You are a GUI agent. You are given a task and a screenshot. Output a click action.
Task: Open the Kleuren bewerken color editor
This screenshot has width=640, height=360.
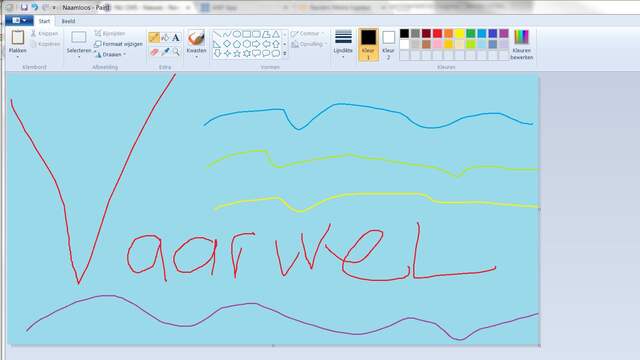coord(522,44)
